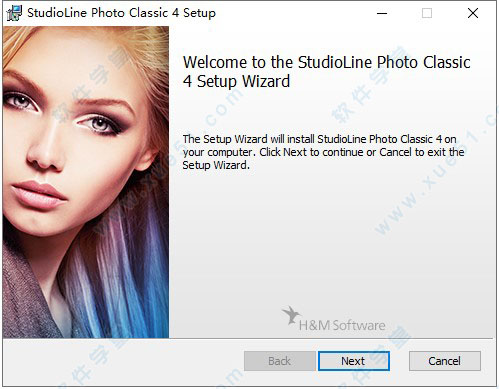
Task: Click the H&M Software logo text
Action: (342, 325)
